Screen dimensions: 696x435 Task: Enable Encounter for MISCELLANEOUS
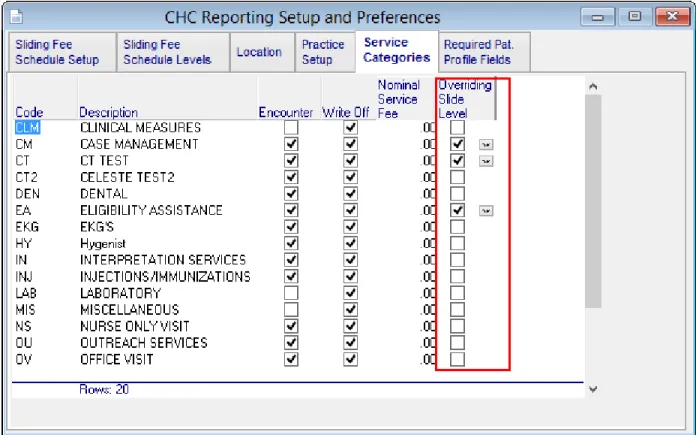[291, 310]
